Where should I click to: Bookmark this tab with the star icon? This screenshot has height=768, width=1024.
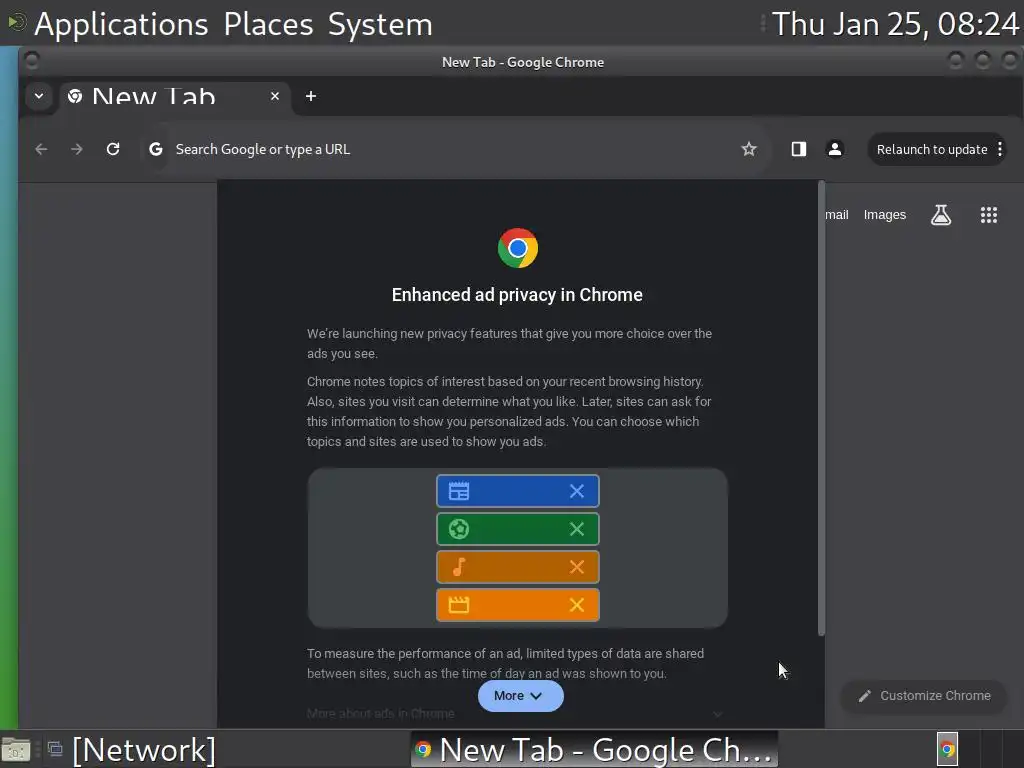748,150
